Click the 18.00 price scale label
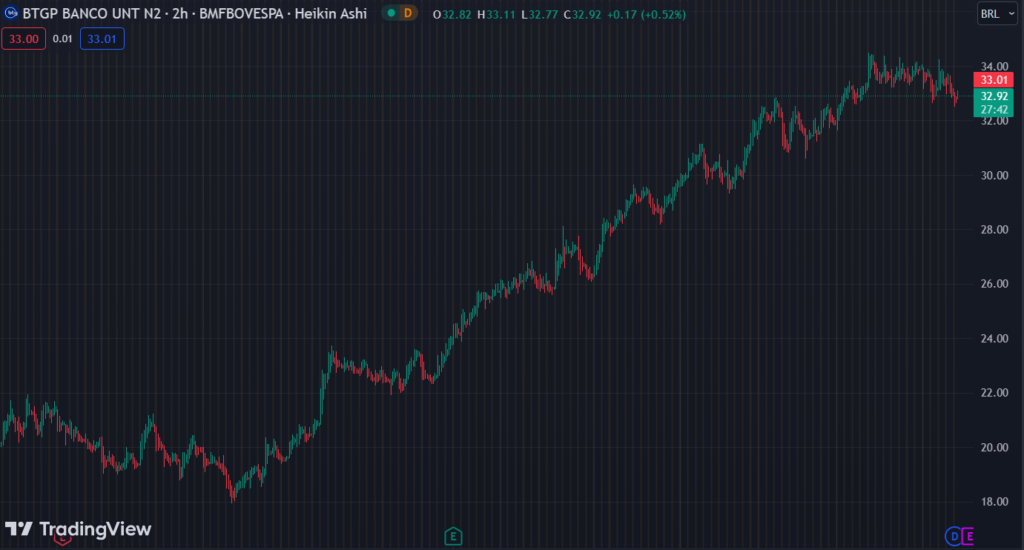Viewport: 1024px width, 550px height. 994,502
